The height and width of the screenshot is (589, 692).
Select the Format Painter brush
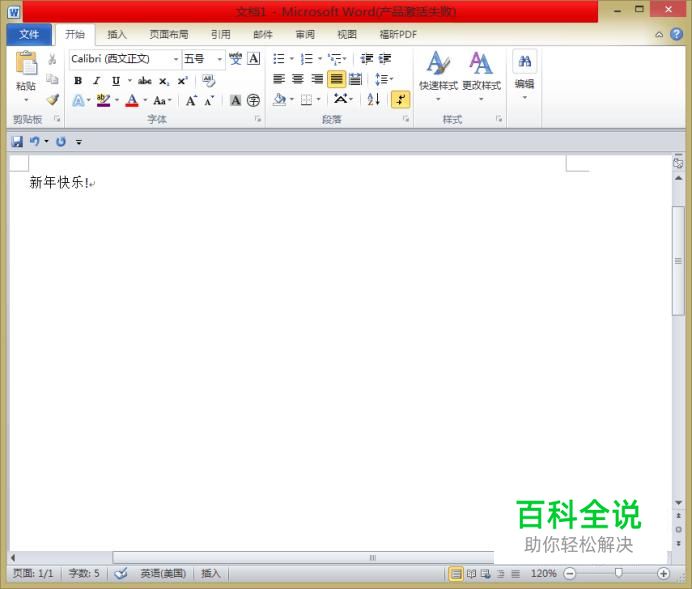[x=53, y=100]
